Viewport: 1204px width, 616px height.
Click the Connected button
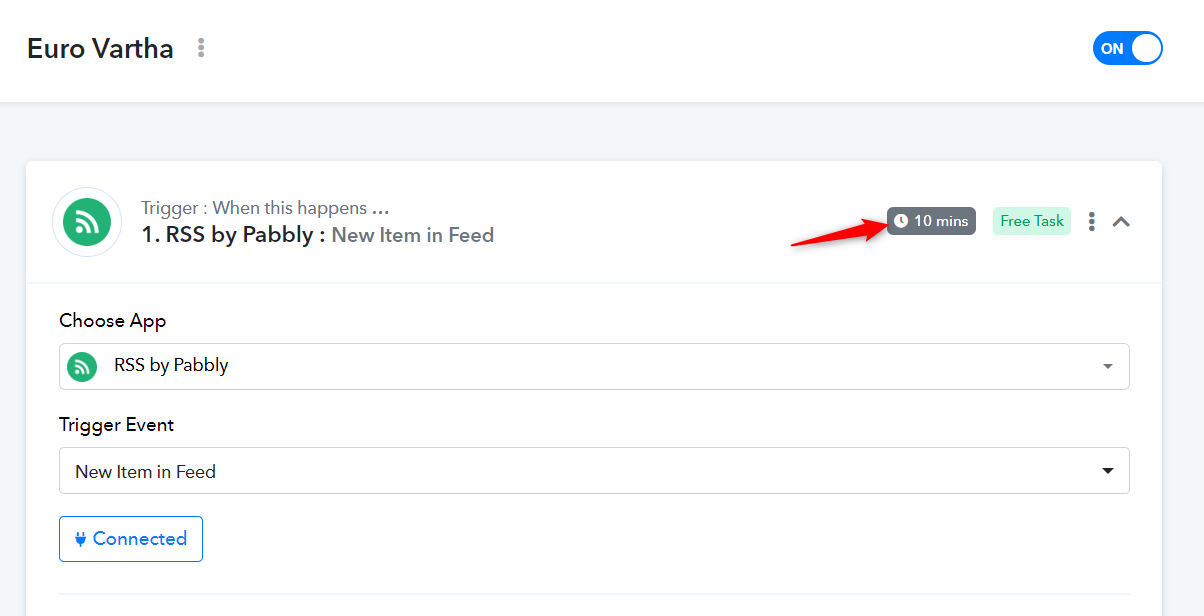pyautogui.click(x=131, y=539)
